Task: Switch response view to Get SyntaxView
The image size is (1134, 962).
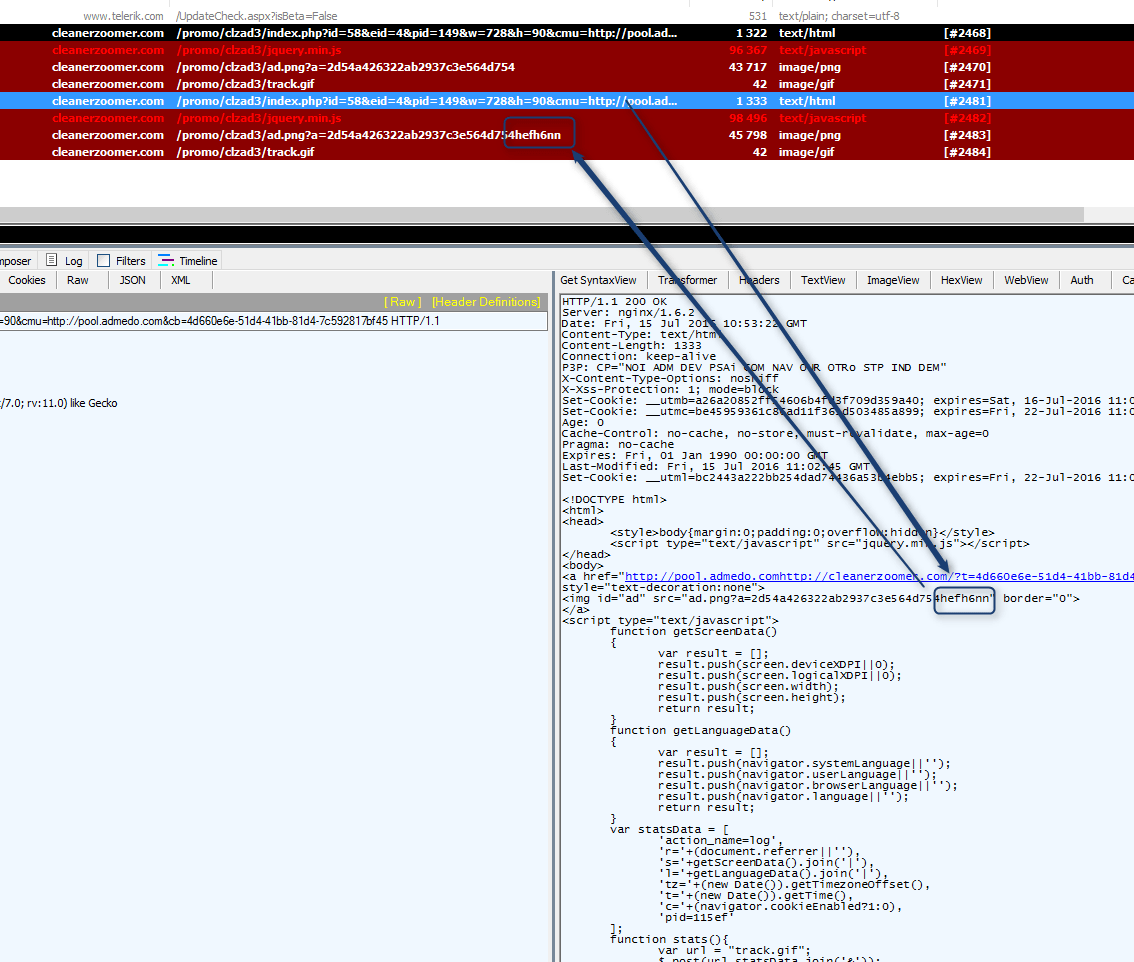Action: (598, 280)
